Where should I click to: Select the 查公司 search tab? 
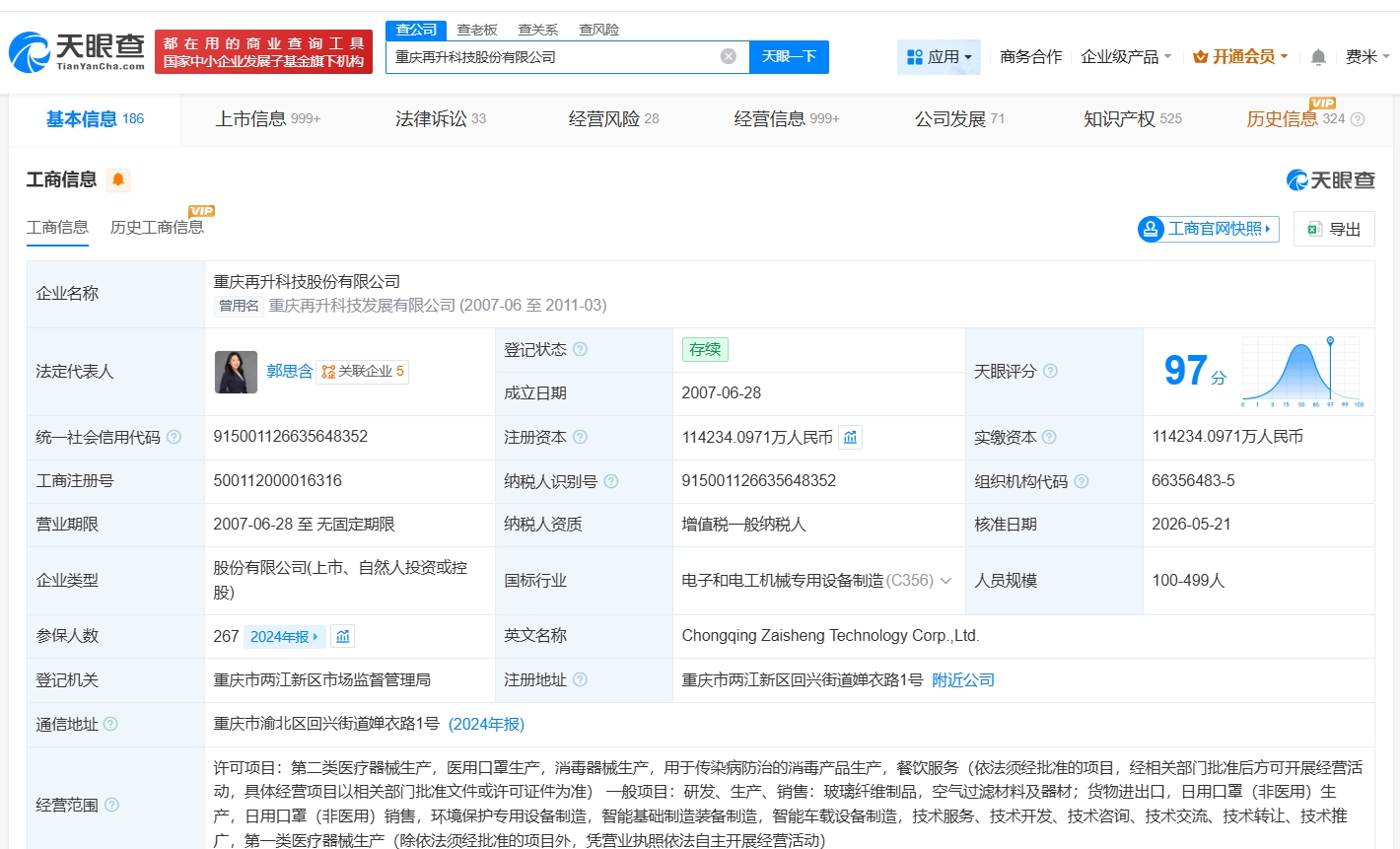(x=416, y=30)
